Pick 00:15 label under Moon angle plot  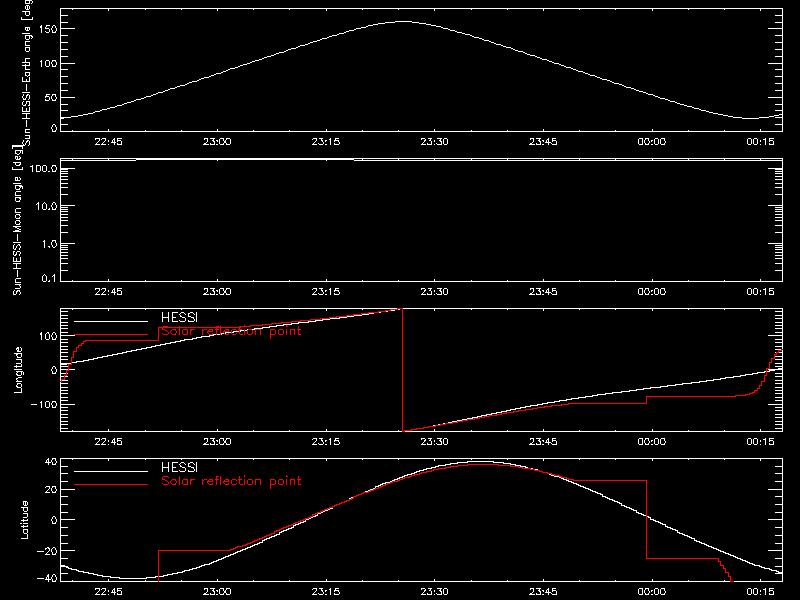pos(761,292)
